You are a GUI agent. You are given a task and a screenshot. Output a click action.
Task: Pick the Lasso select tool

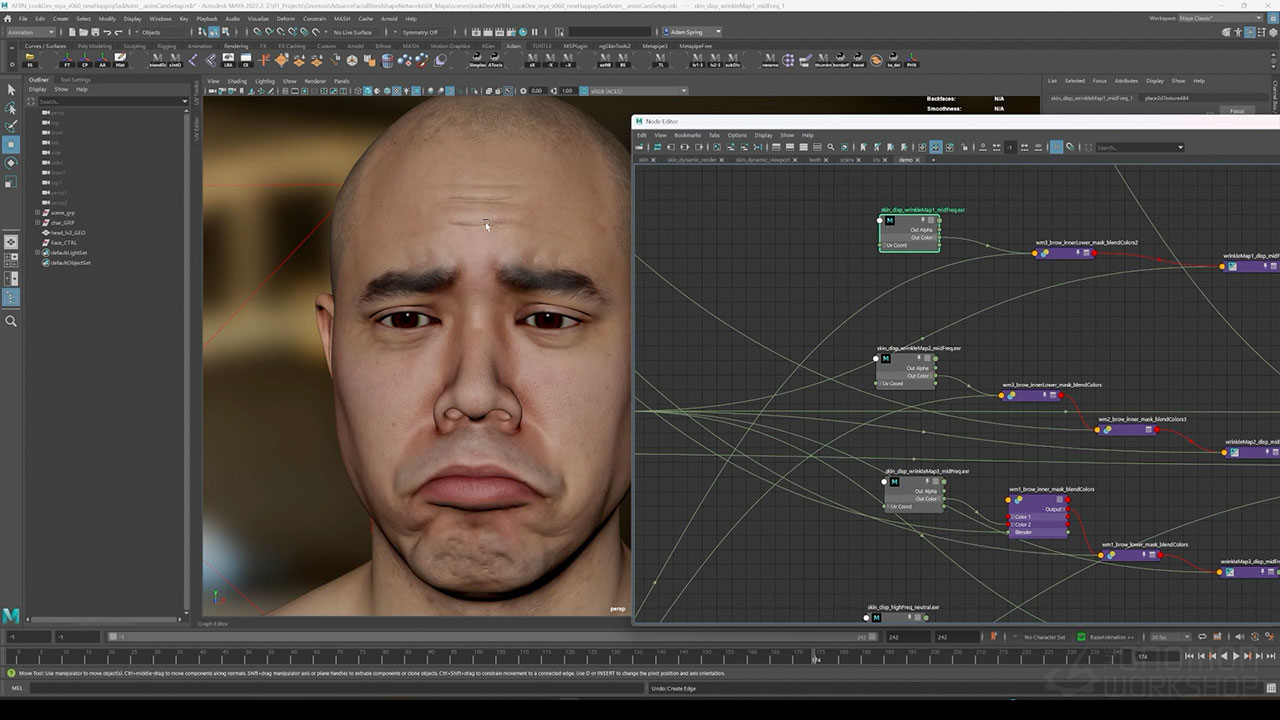pyautogui.click(x=11, y=107)
